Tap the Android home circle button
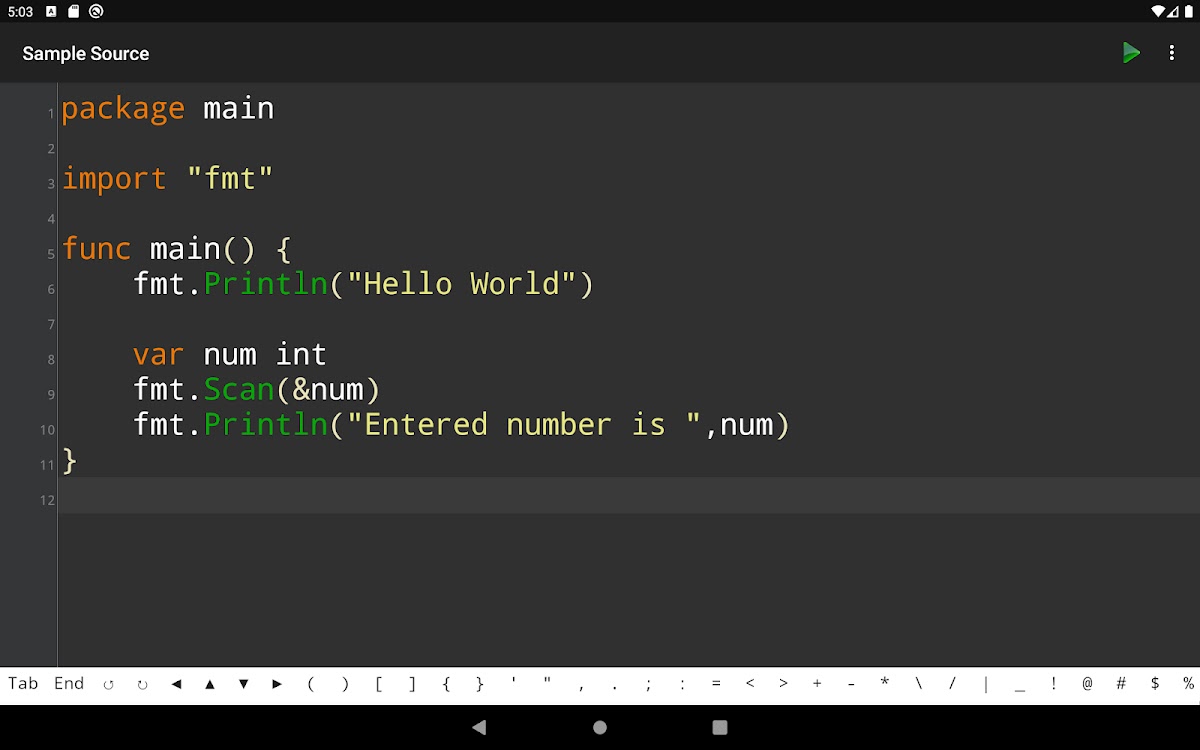The height and width of the screenshot is (750, 1200). click(600, 727)
